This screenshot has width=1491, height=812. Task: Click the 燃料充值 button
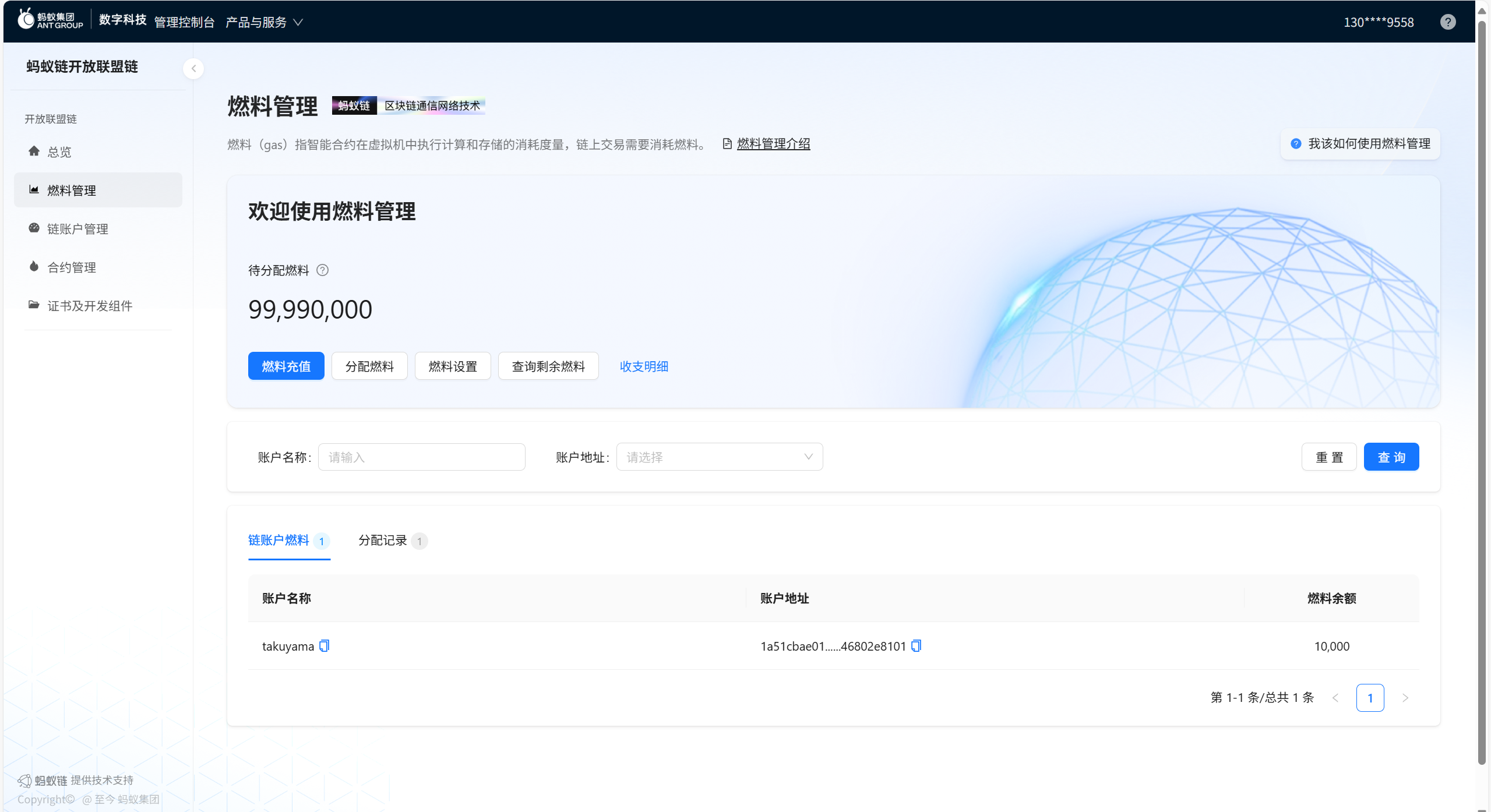point(286,366)
